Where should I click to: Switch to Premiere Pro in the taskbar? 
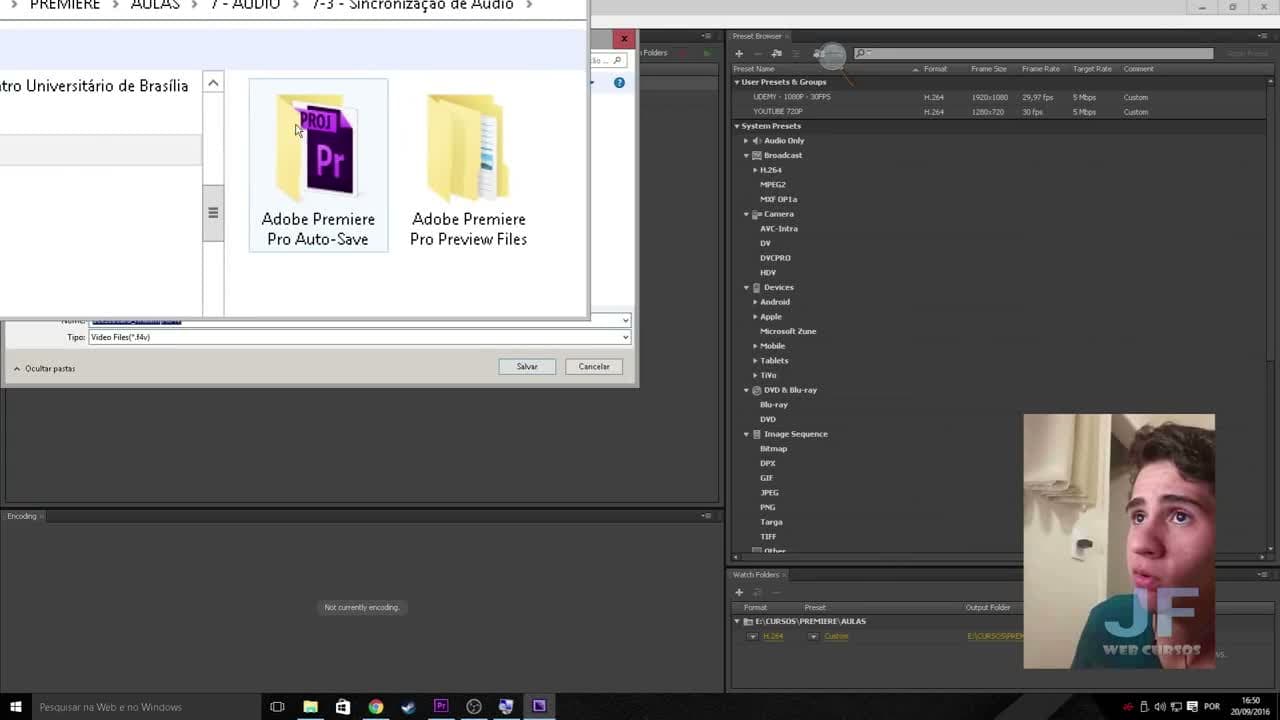pyautogui.click(x=441, y=707)
